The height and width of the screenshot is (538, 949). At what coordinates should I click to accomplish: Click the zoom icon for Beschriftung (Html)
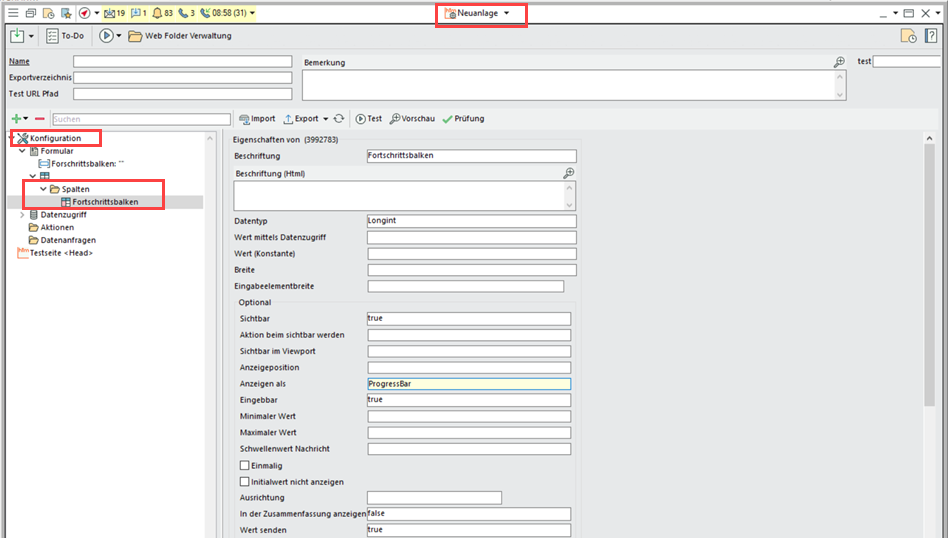569,173
